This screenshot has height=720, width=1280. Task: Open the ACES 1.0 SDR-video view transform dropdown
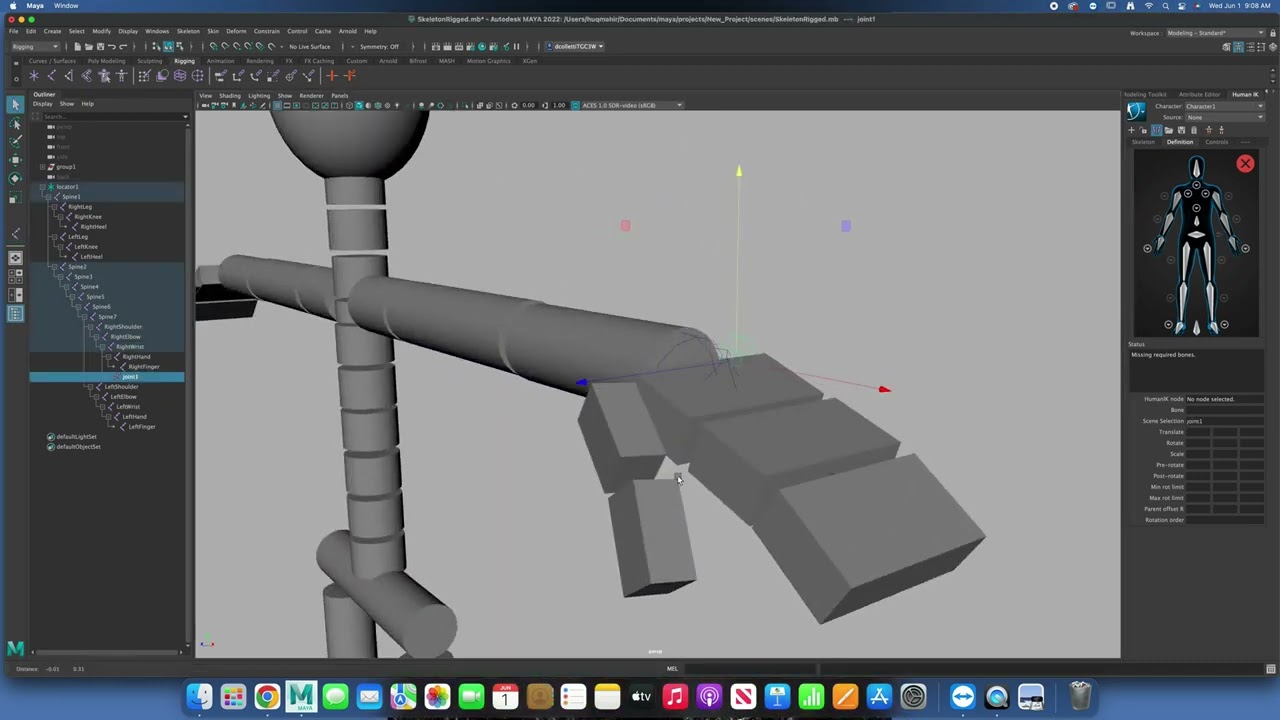tap(634, 105)
